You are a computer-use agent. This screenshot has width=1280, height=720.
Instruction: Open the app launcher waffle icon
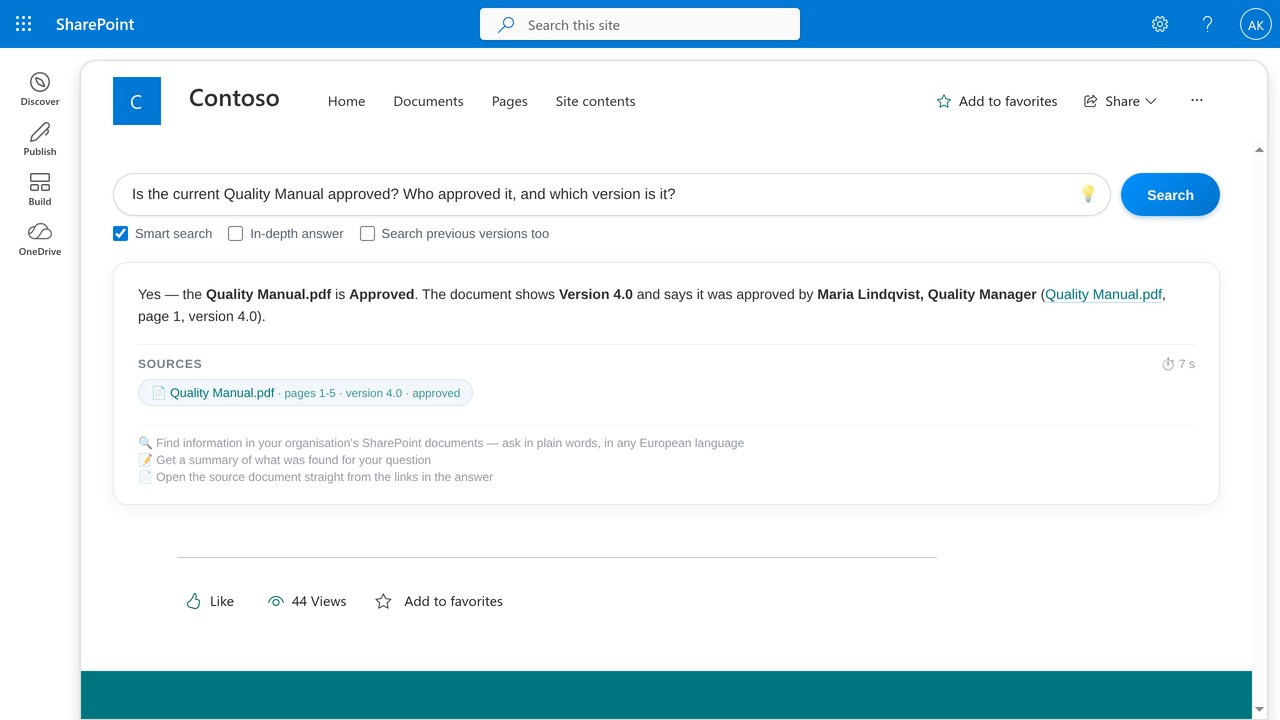(x=24, y=24)
